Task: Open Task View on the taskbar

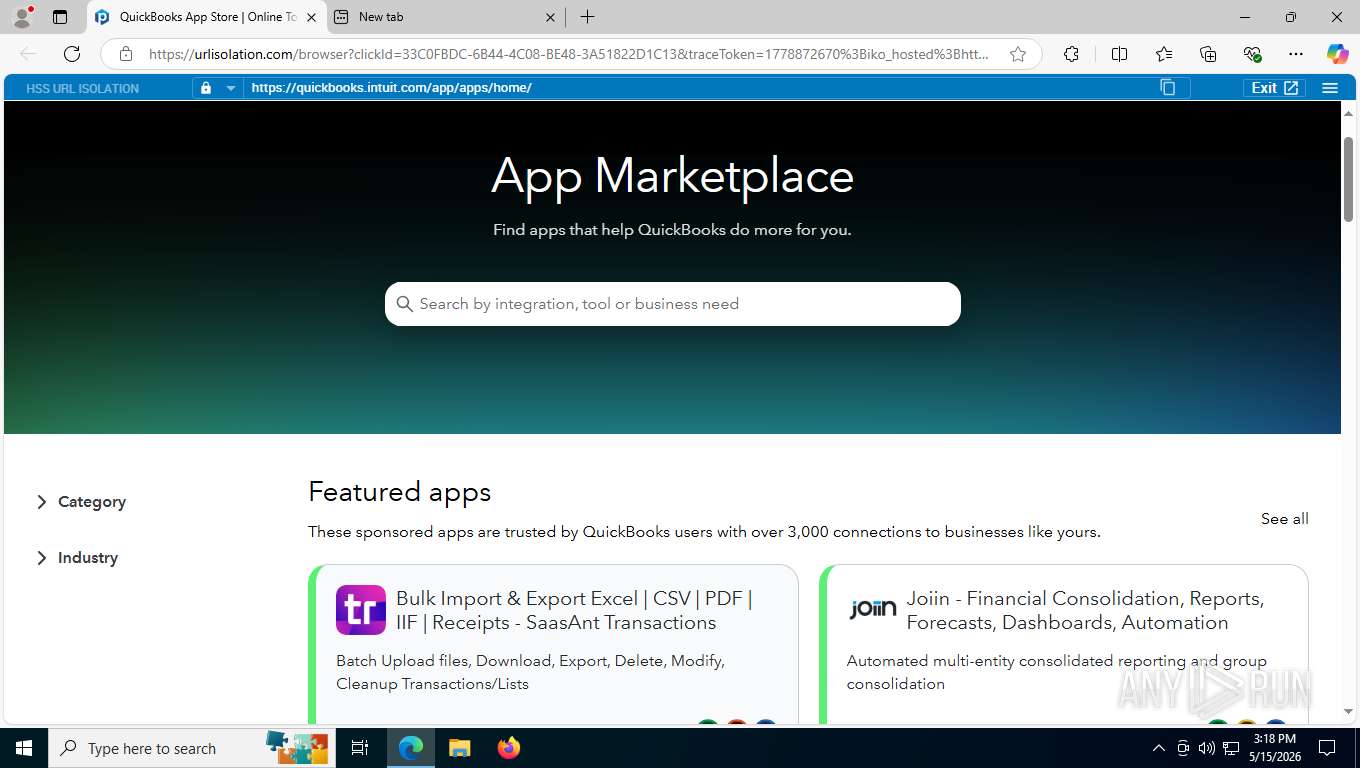Action: pyautogui.click(x=360, y=748)
